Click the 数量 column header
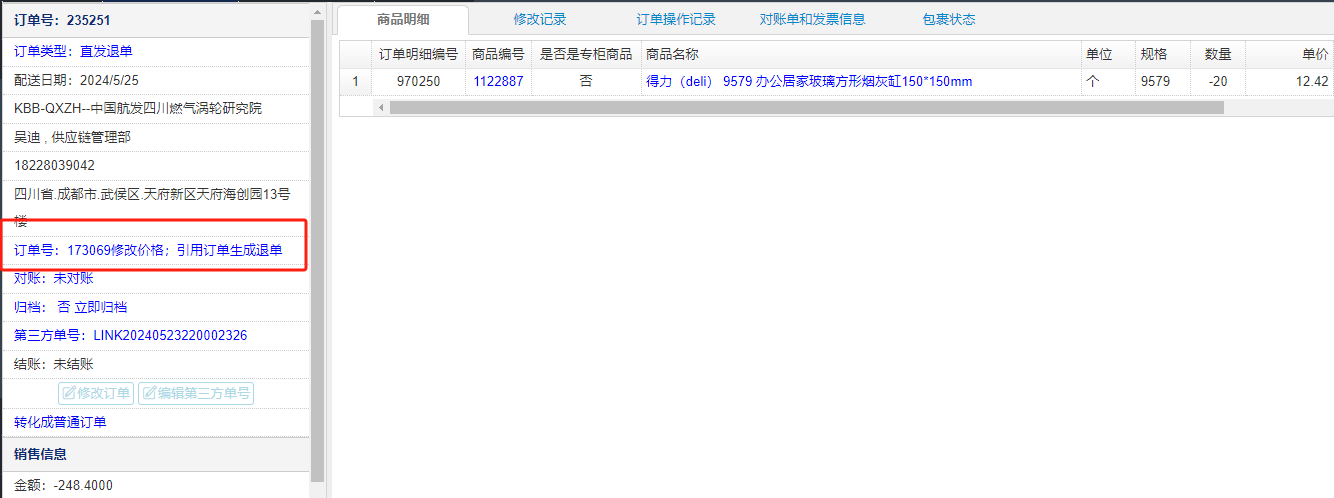Screen dimensions: 1334x498 click(x=1217, y=54)
